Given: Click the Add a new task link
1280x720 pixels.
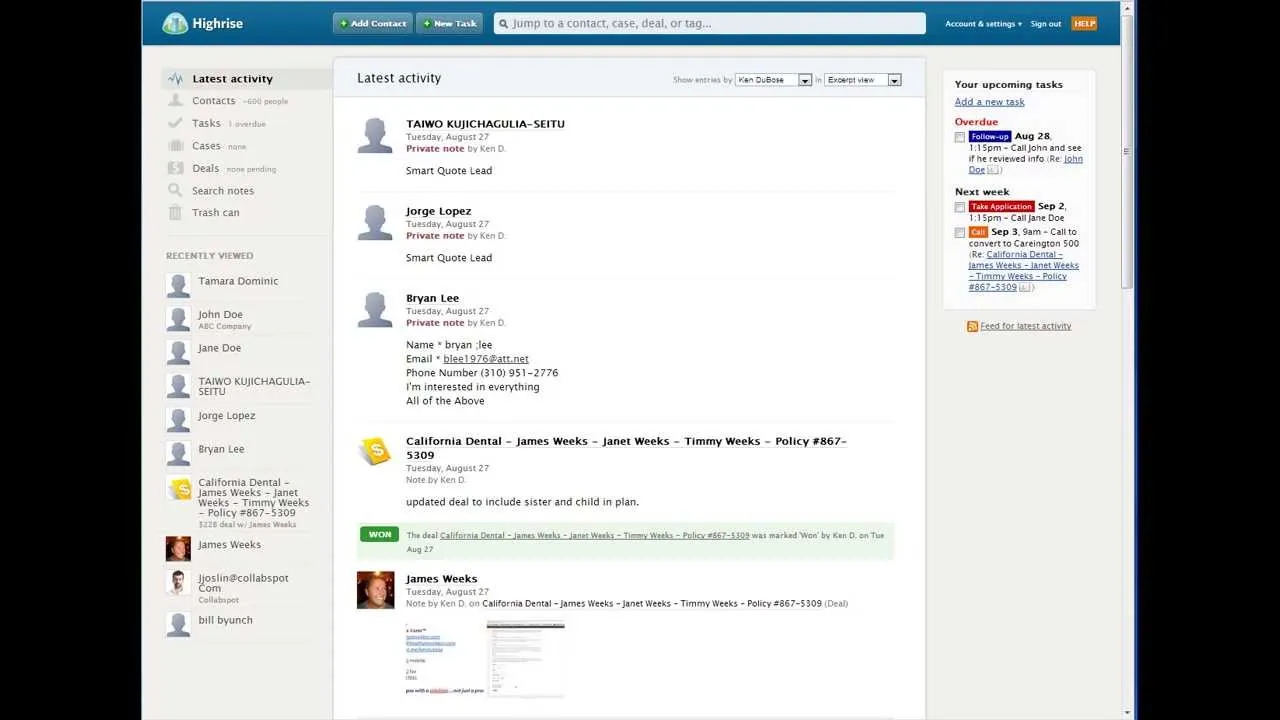Looking at the screenshot, I should point(989,101).
